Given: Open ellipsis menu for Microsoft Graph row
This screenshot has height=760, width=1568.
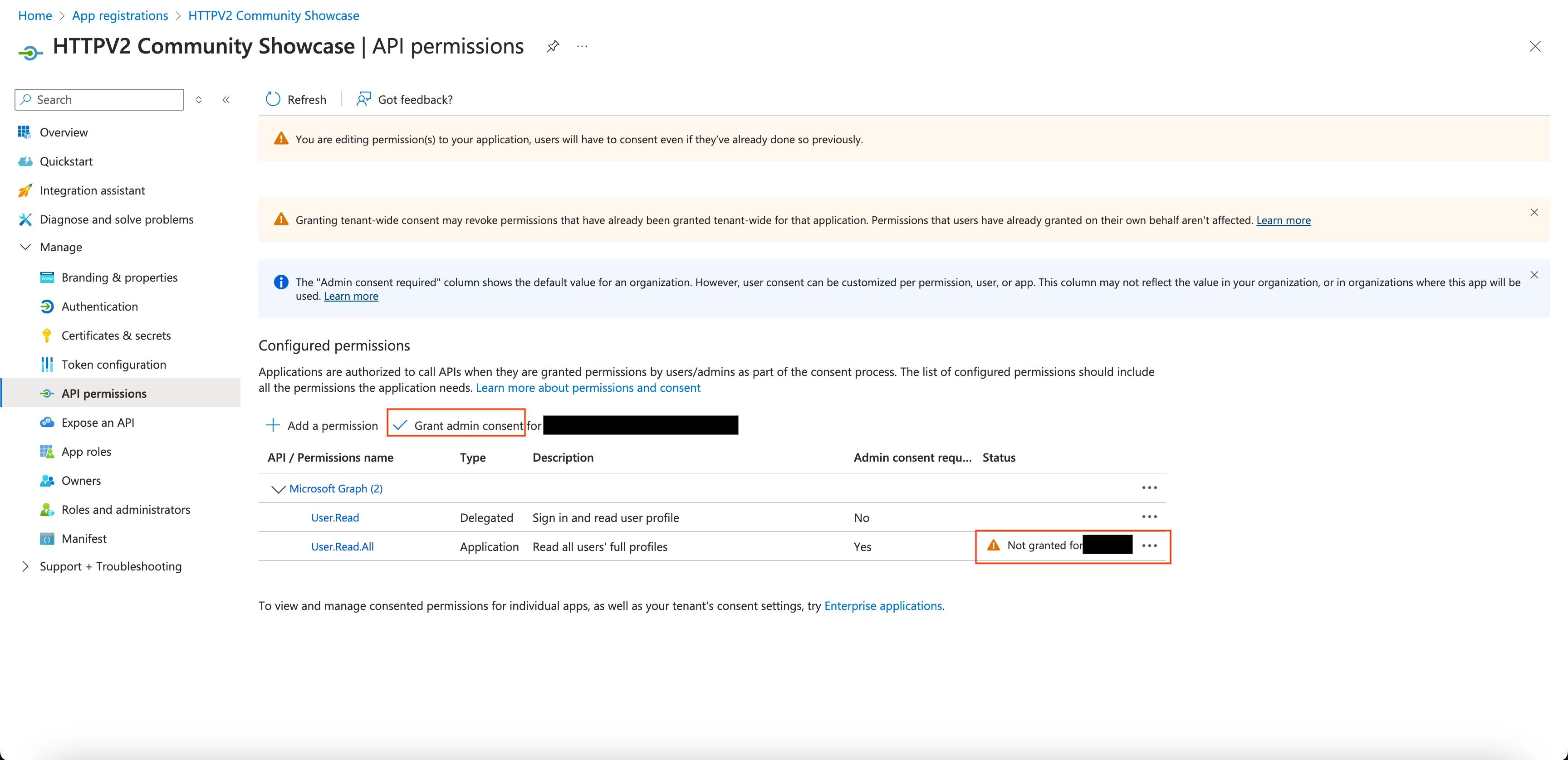Looking at the screenshot, I should pos(1149,488).
